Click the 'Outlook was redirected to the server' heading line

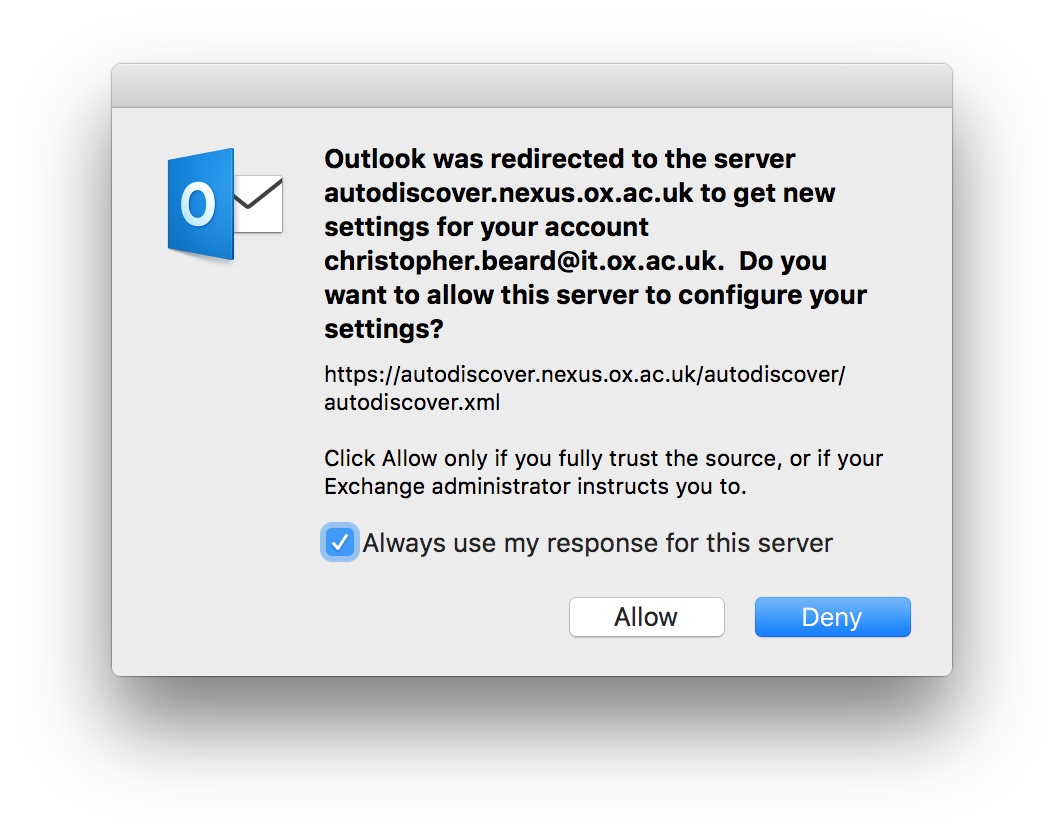(560, 159)
